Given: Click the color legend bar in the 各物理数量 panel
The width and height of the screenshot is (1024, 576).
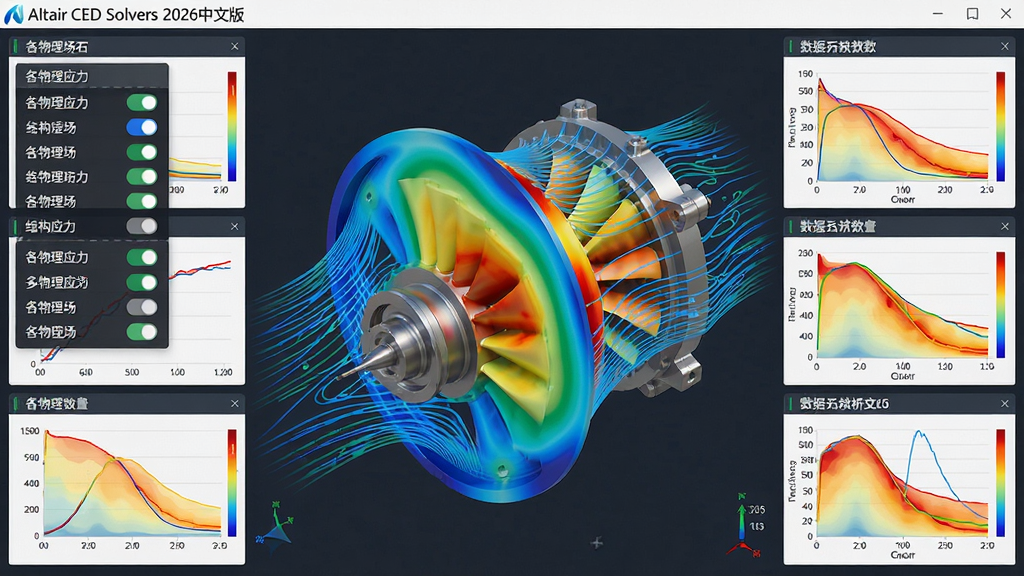Looking at the screenshot, I should click(232, 482).
